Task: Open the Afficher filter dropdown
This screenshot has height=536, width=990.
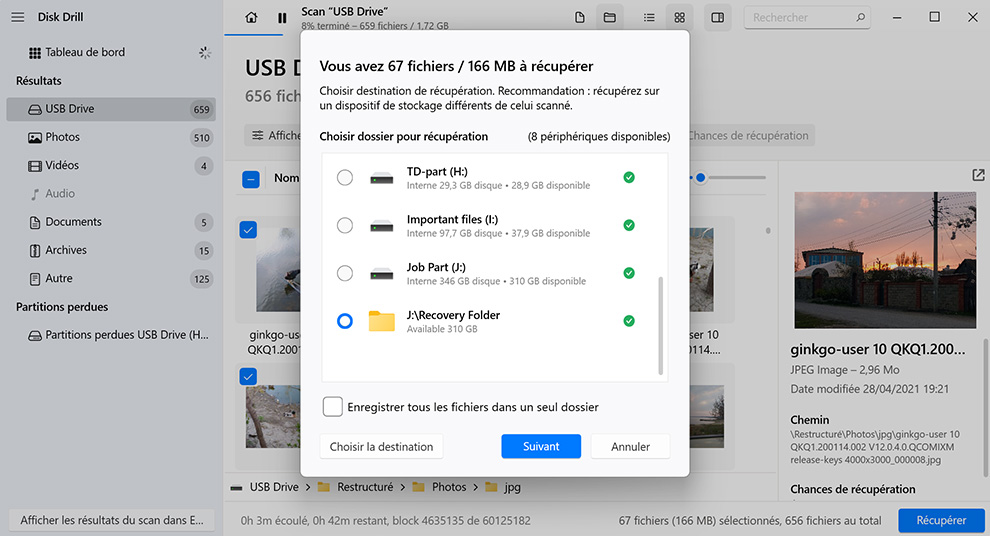Action: [x=273, y=136]
